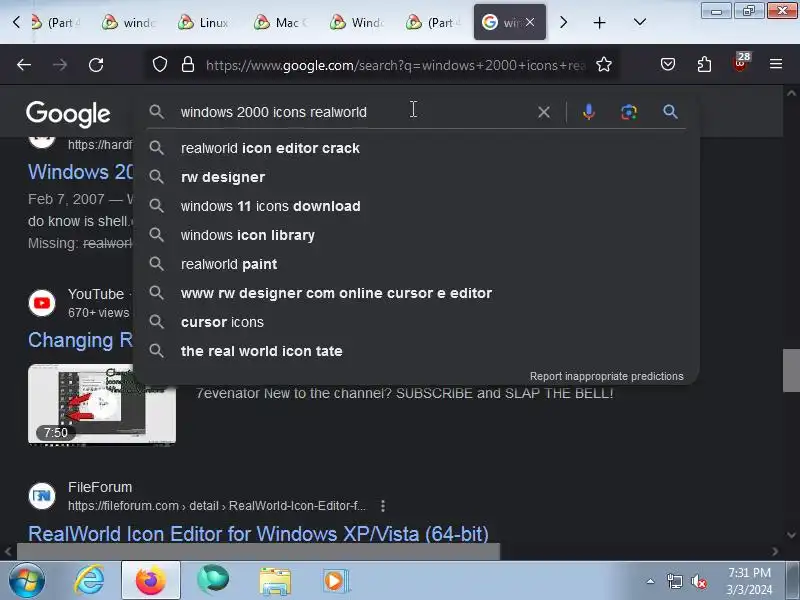Select suggestion rw designer
Screen dimensions: 800x600
[416, 177]
